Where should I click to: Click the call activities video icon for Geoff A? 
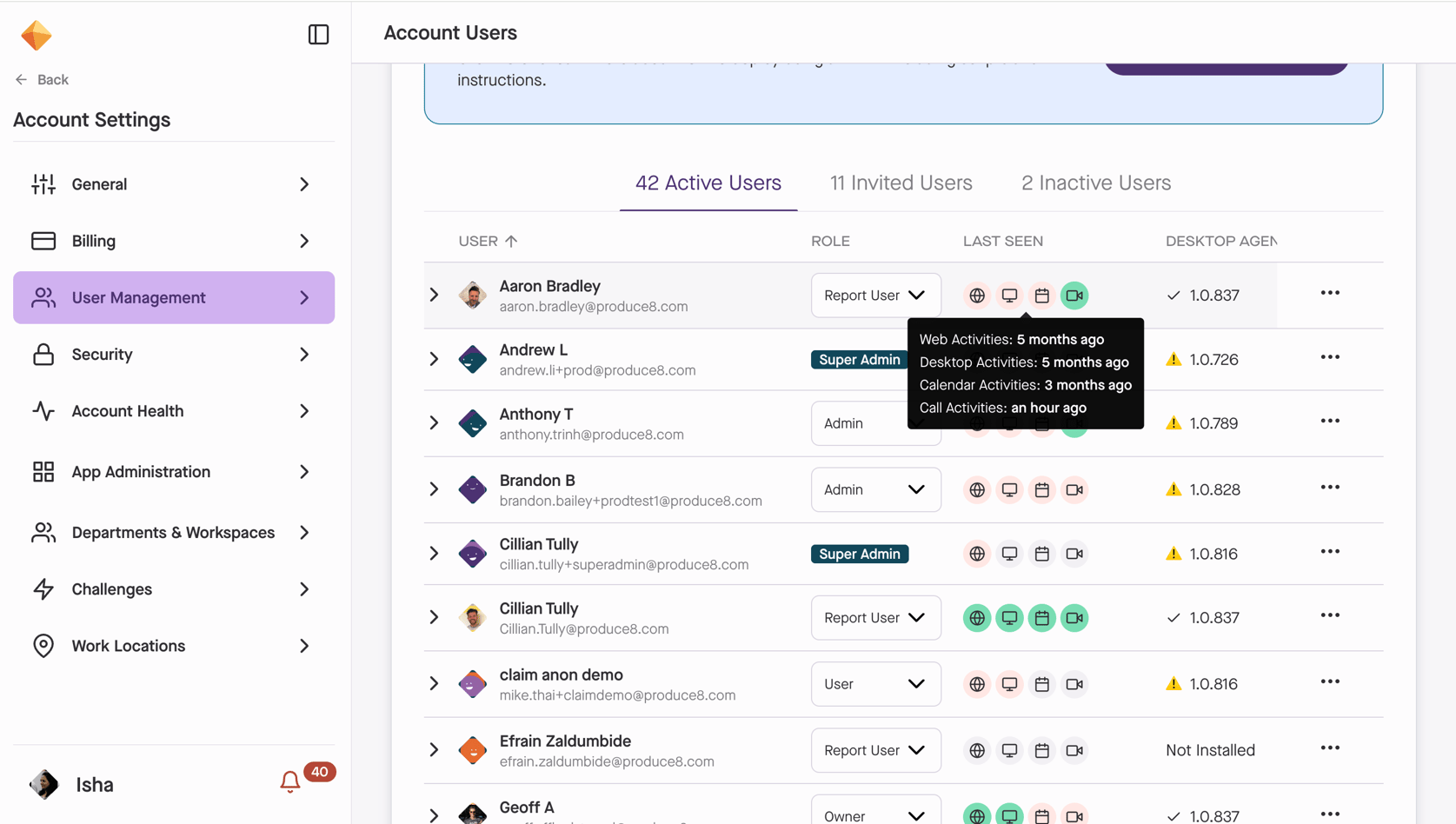point(1074,815)
